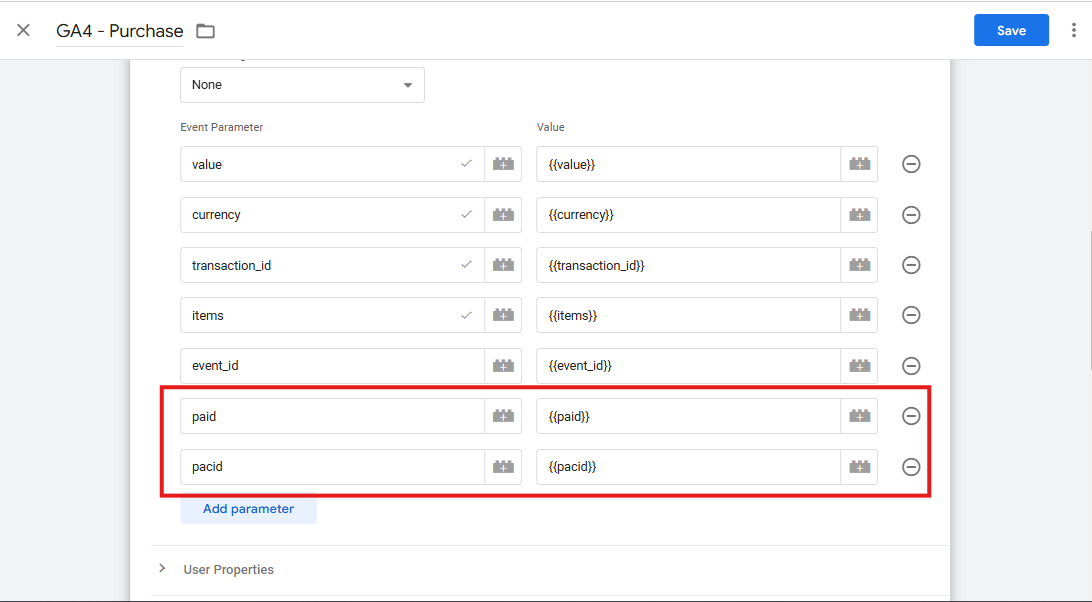Save the GA4 - Purchase tag
This screenshot has width=1092, height=602.
click(1011, 30)
